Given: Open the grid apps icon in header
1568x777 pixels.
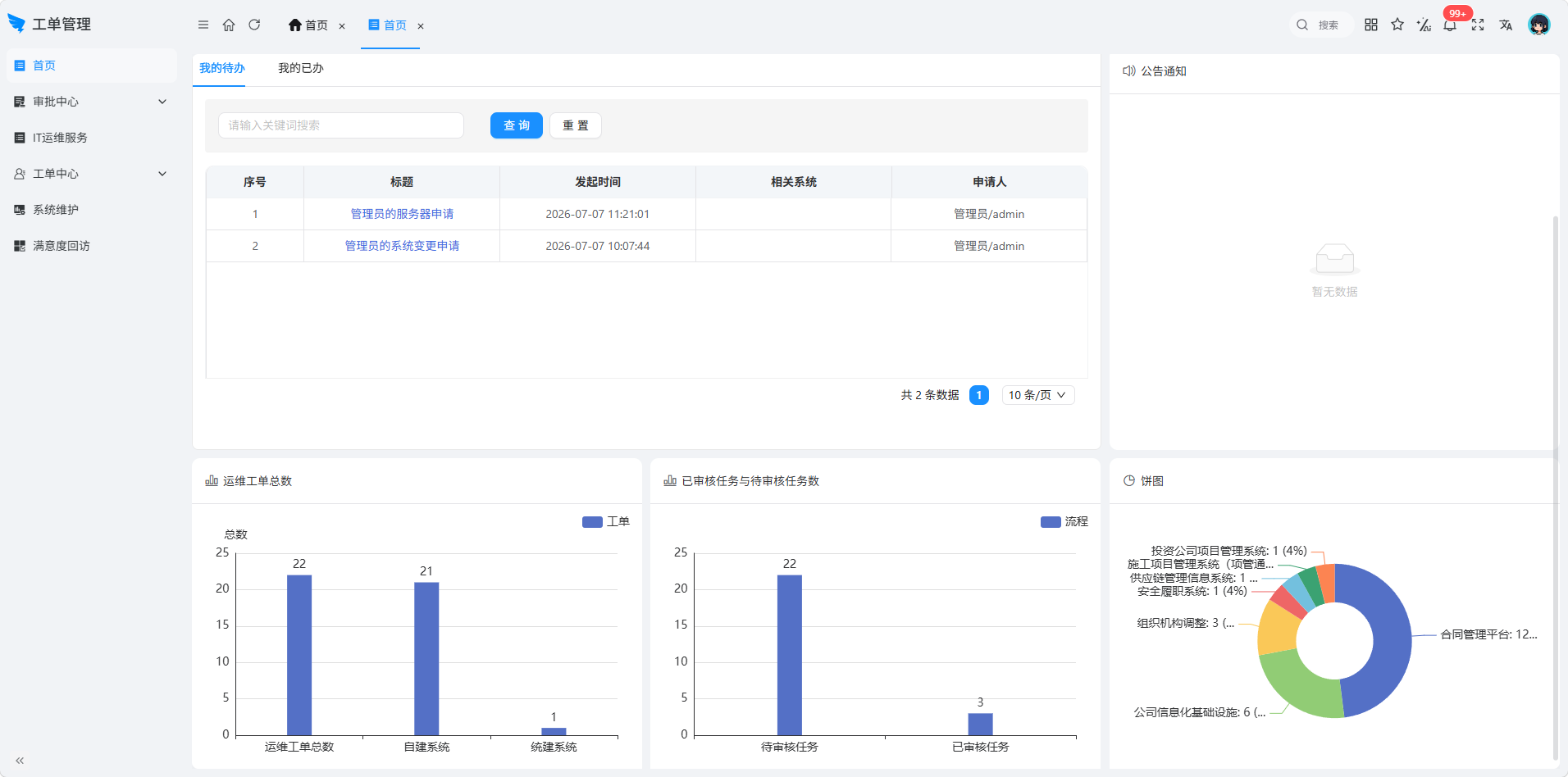Looking at the screenshot, I should pos(1371,25).
